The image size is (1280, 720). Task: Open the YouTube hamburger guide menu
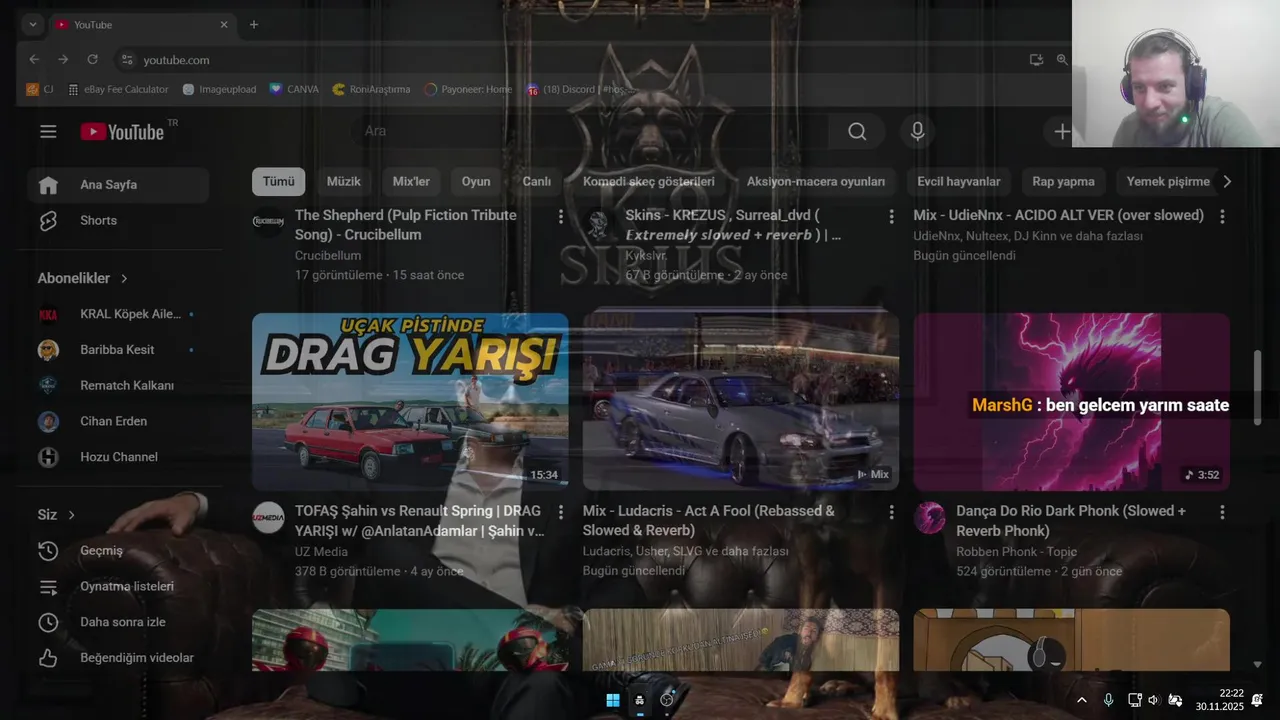48,131
